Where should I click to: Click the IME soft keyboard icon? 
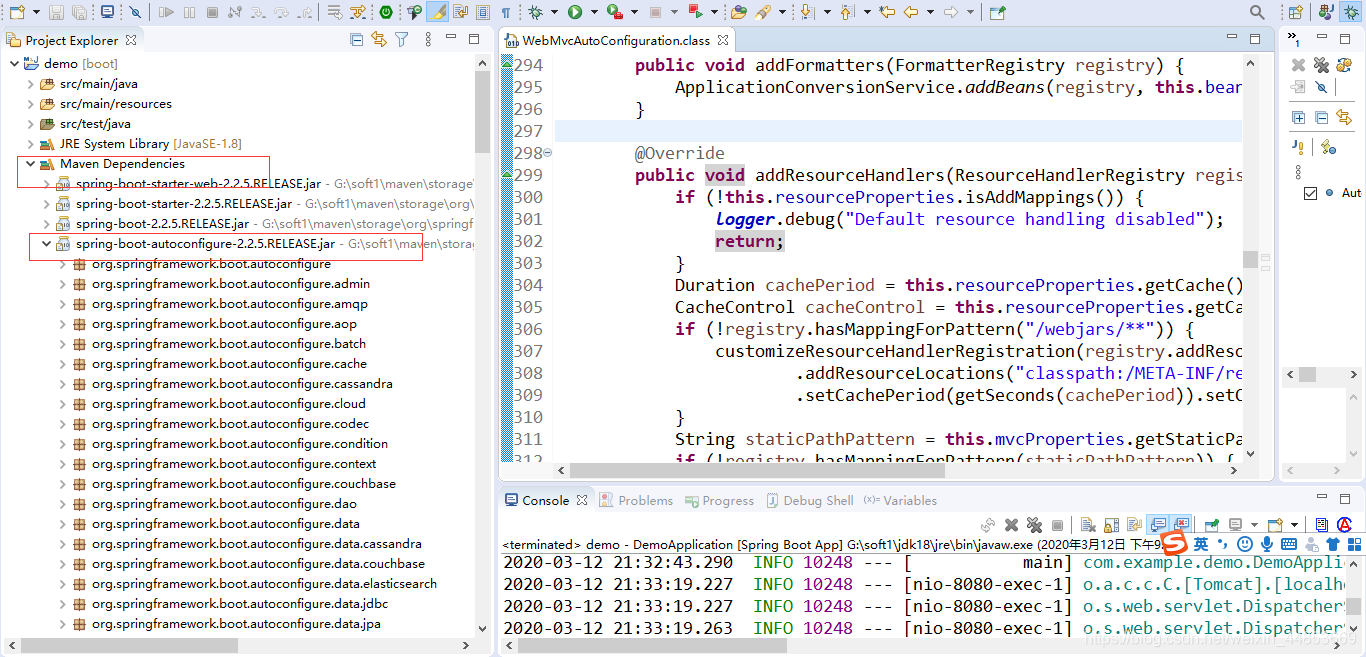coord(1288,544)
